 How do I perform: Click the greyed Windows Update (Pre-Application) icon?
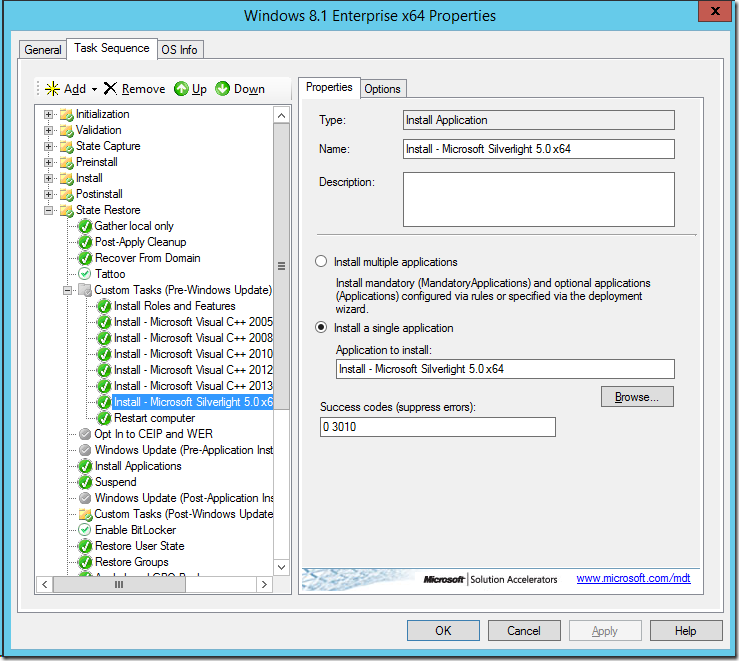pos(85,450)
